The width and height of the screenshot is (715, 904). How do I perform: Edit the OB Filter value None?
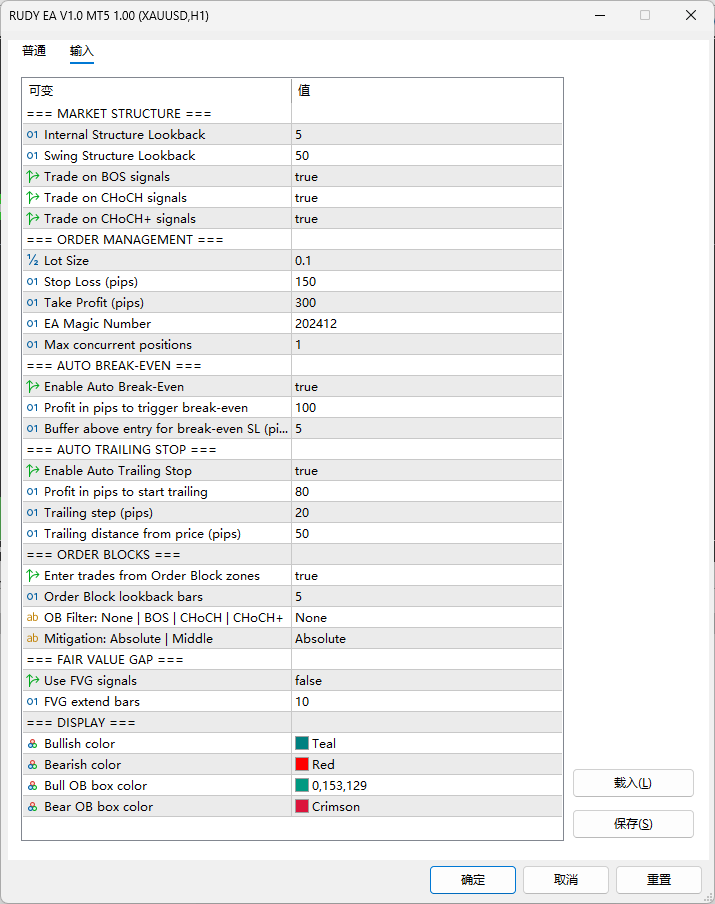427,617
